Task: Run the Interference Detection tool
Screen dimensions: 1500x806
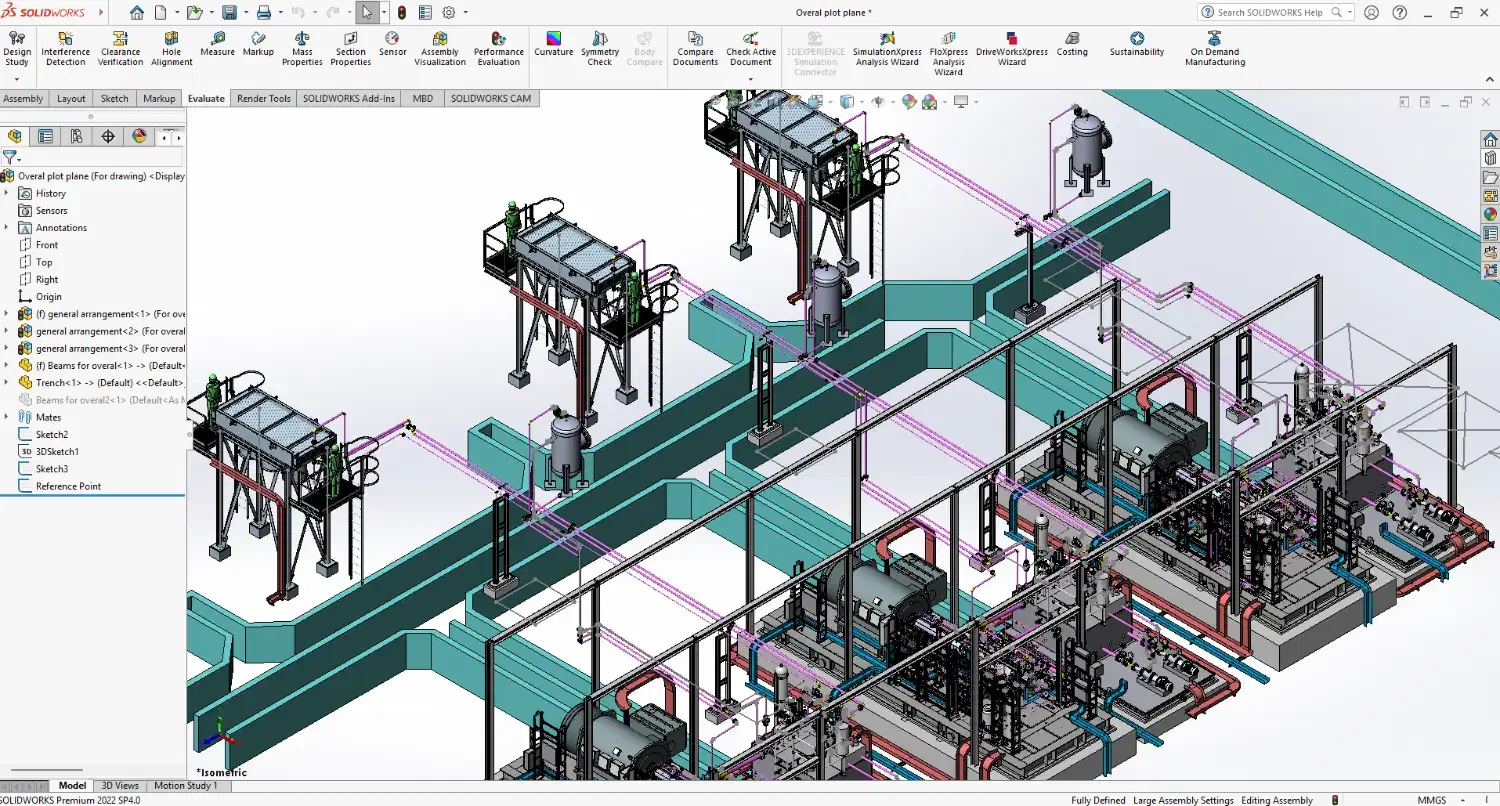Action: 65,49
